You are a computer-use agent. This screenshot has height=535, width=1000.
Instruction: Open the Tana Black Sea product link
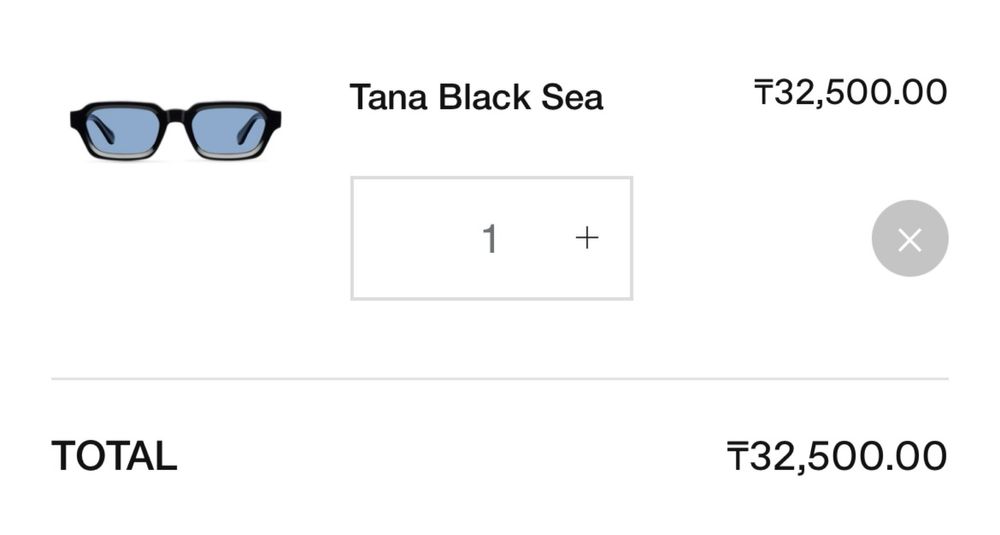[x=476, y=98]
